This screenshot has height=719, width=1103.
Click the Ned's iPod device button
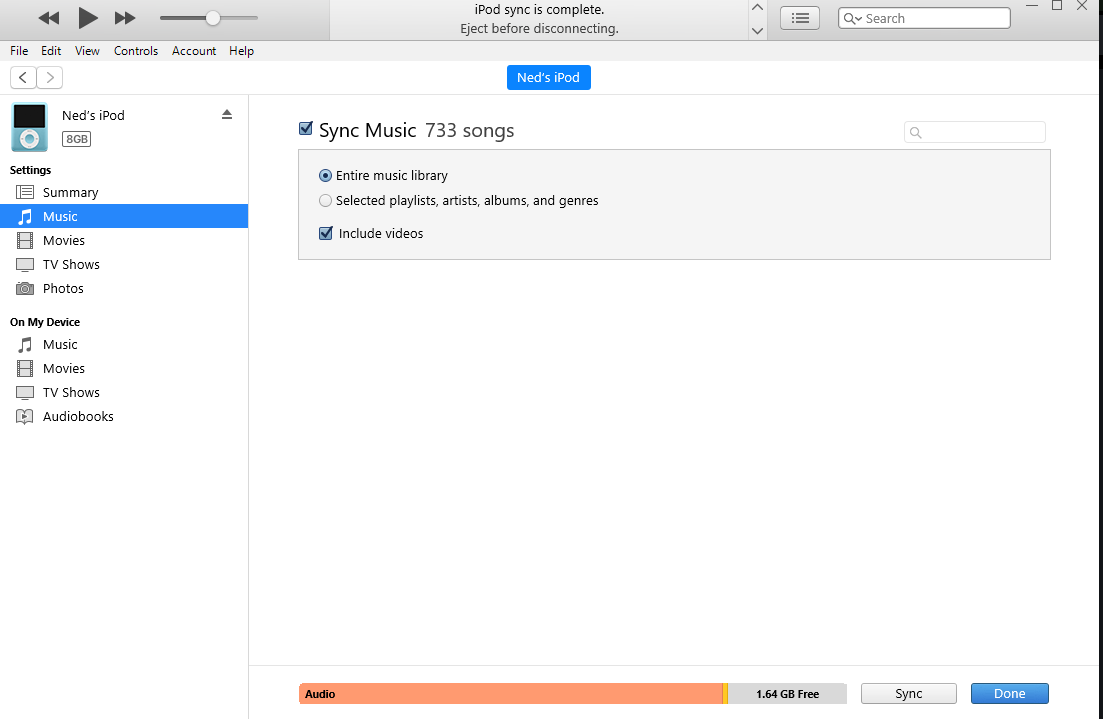click(x=549, y=77)
